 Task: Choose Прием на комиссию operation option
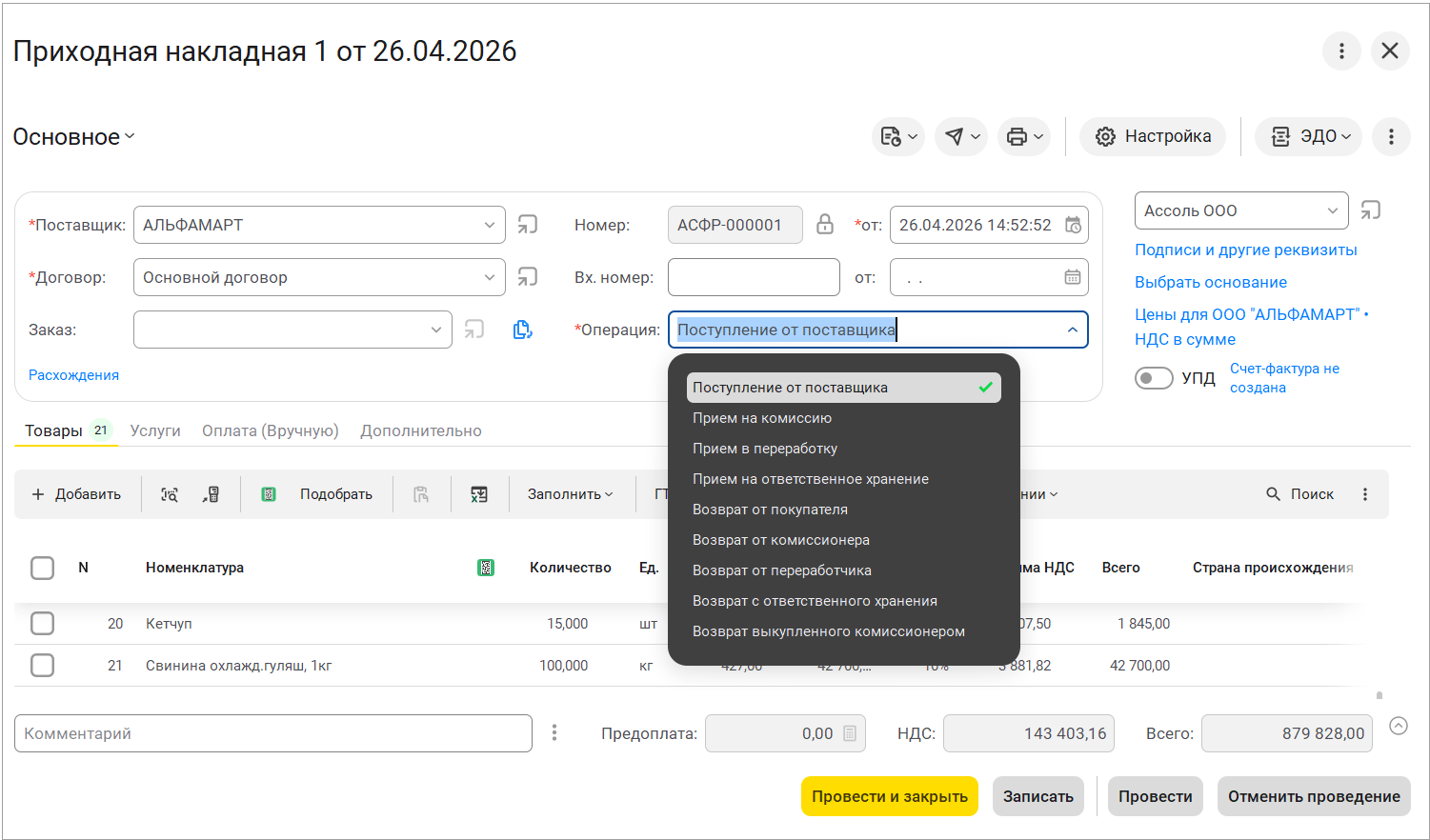click(x=762, y=418)
